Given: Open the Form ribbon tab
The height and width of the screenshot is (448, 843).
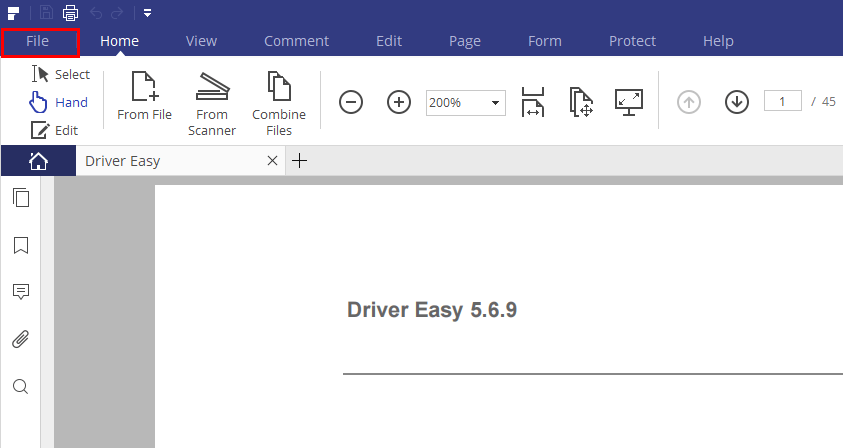Looking at the screenshot, I should 545,41.
